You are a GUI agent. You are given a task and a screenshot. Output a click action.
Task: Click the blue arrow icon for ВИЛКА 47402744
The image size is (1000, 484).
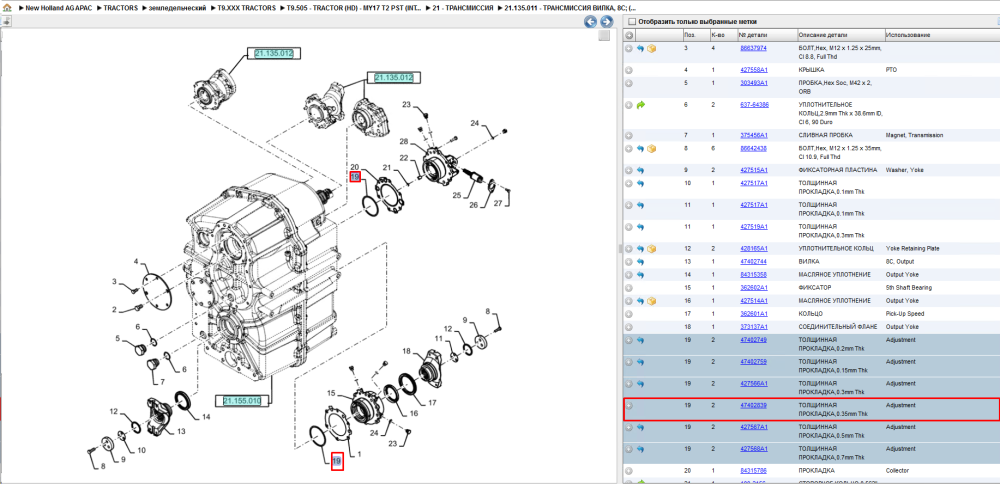tap(640, 261)
